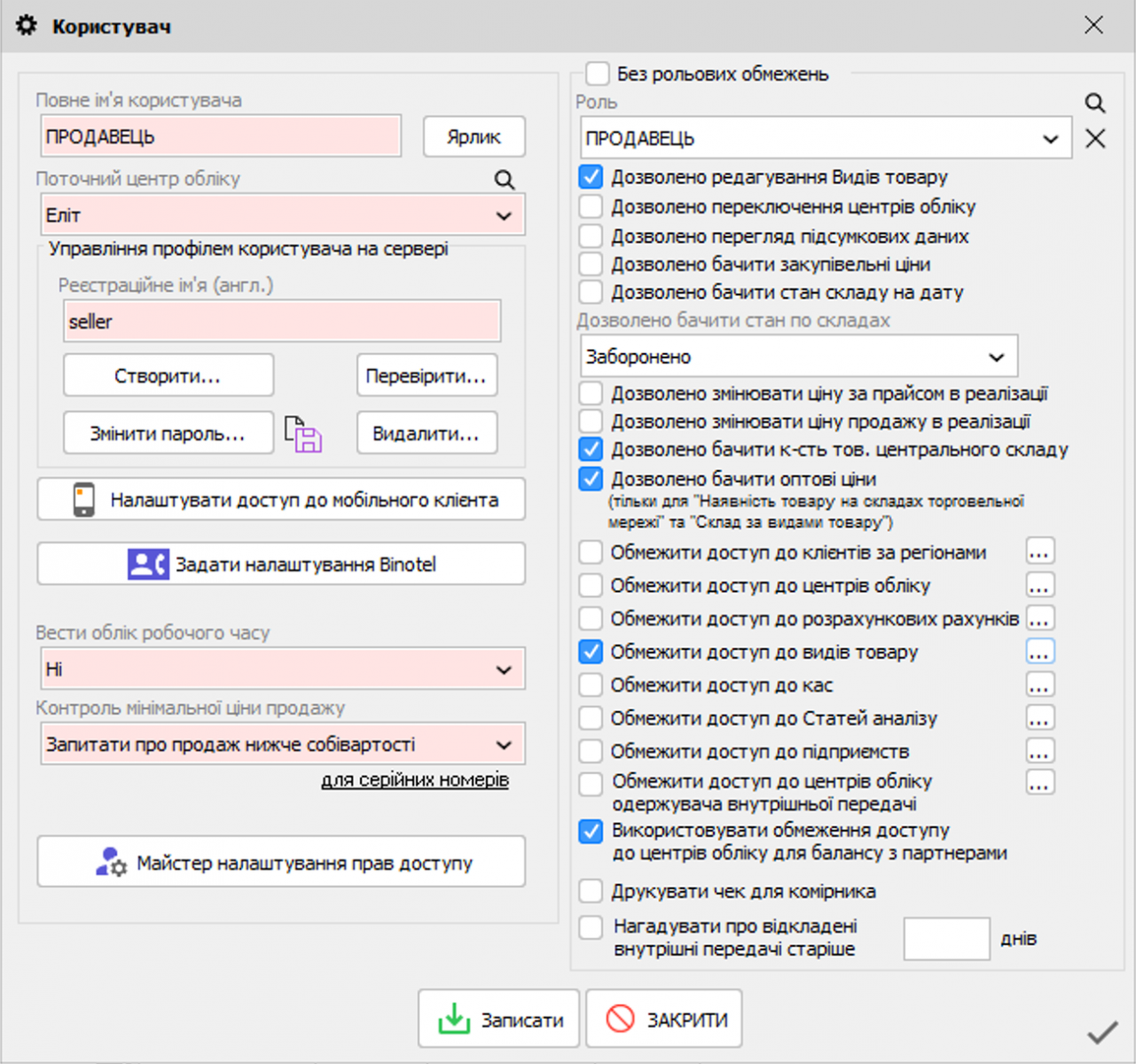Image resolution: width=1136 pixels, height=1064 pixels.
Task: Click the Реєстраційне ім'я input field
Action: tap(282, 322)
